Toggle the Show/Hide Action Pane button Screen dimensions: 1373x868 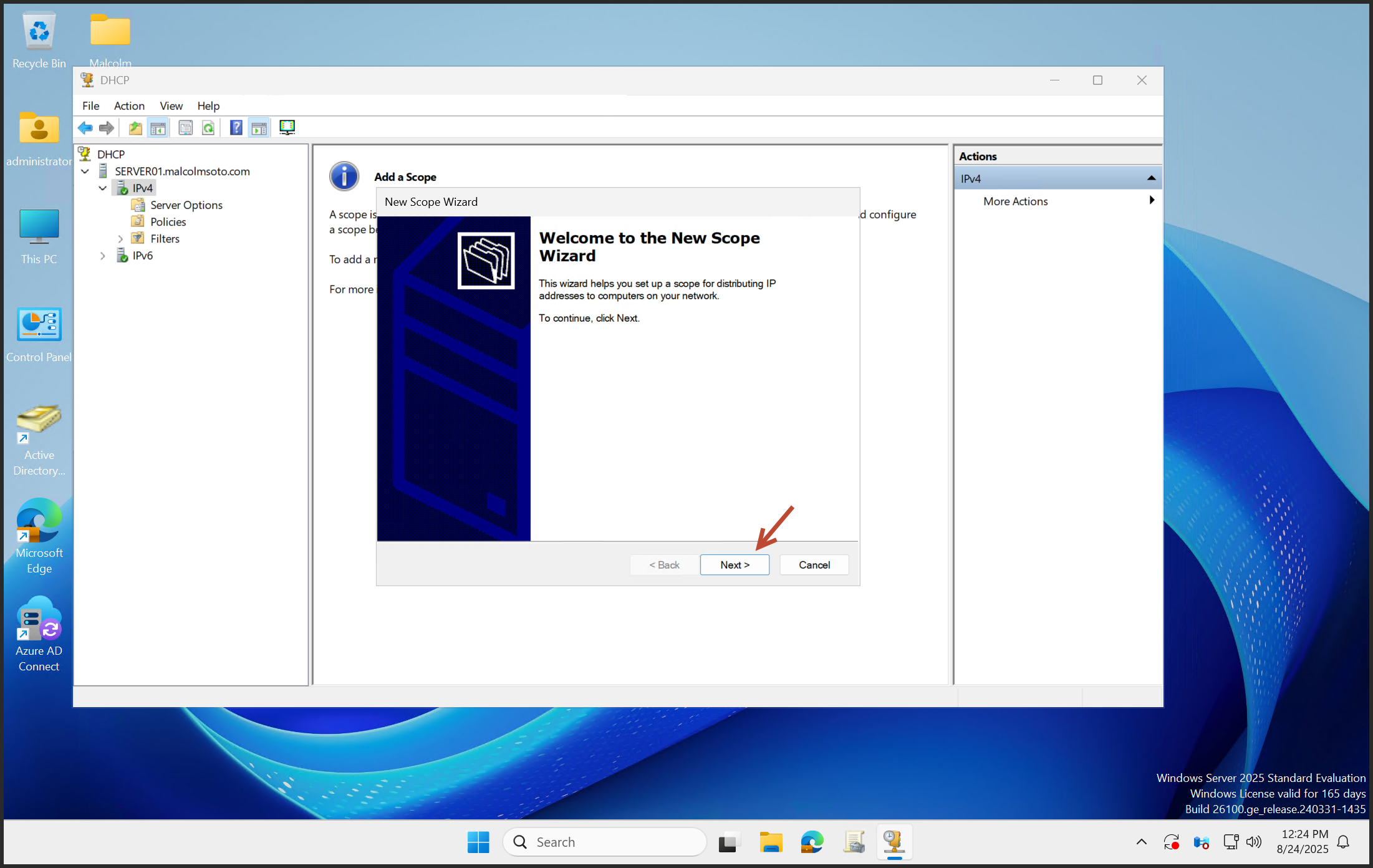tap(259, 128)
